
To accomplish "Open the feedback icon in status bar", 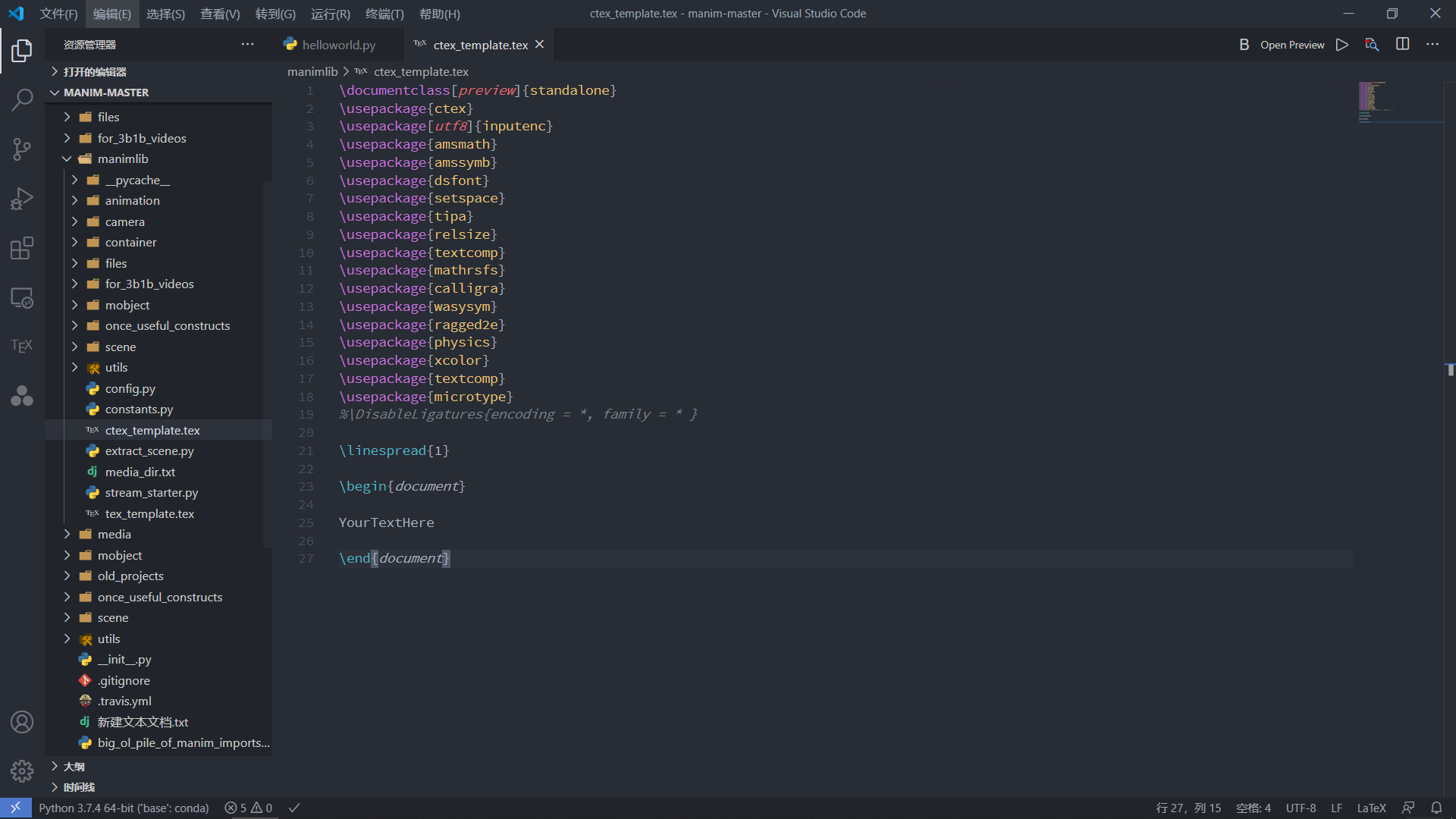I will 1408,808.
